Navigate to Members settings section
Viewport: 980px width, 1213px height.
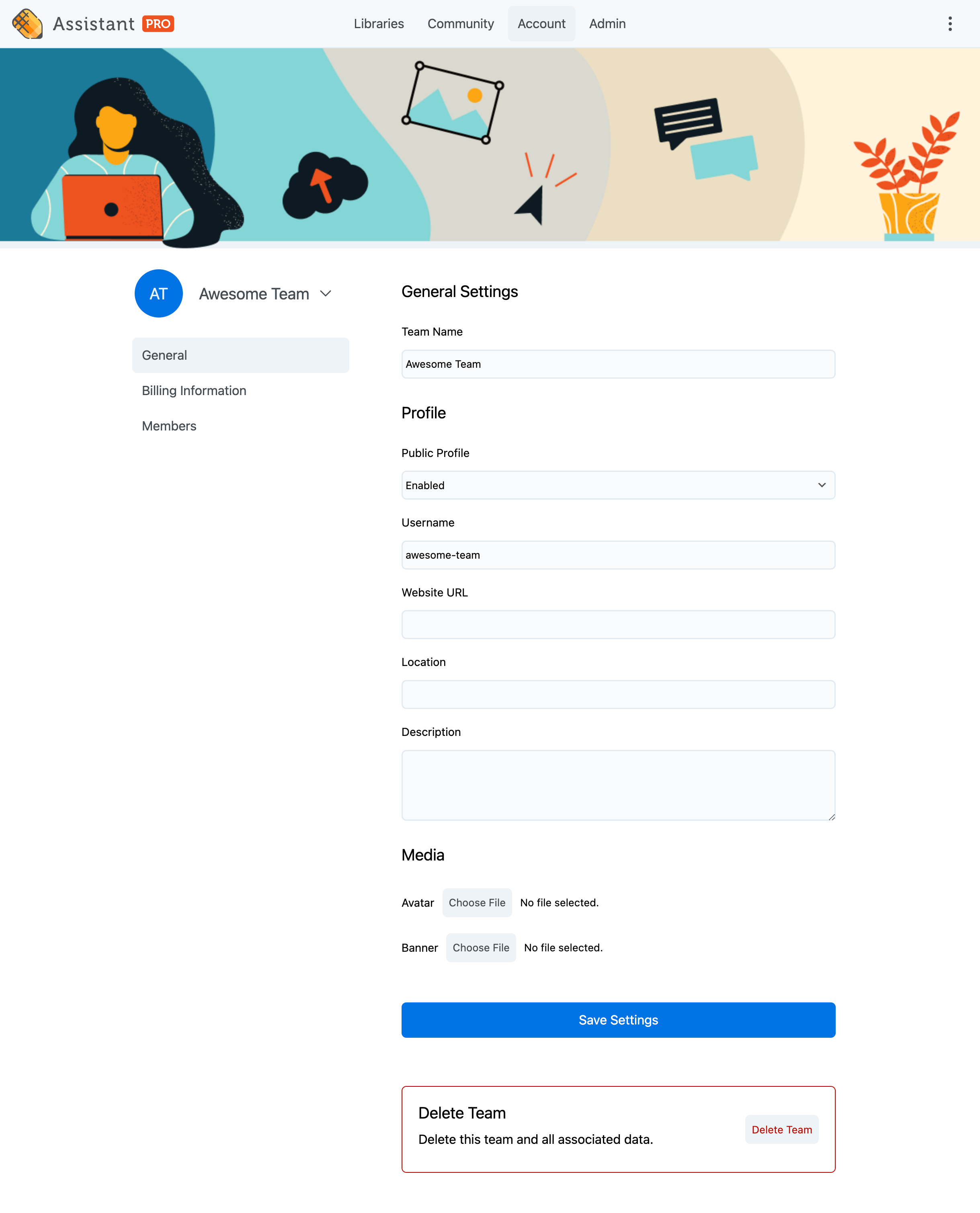coord(169,425)
